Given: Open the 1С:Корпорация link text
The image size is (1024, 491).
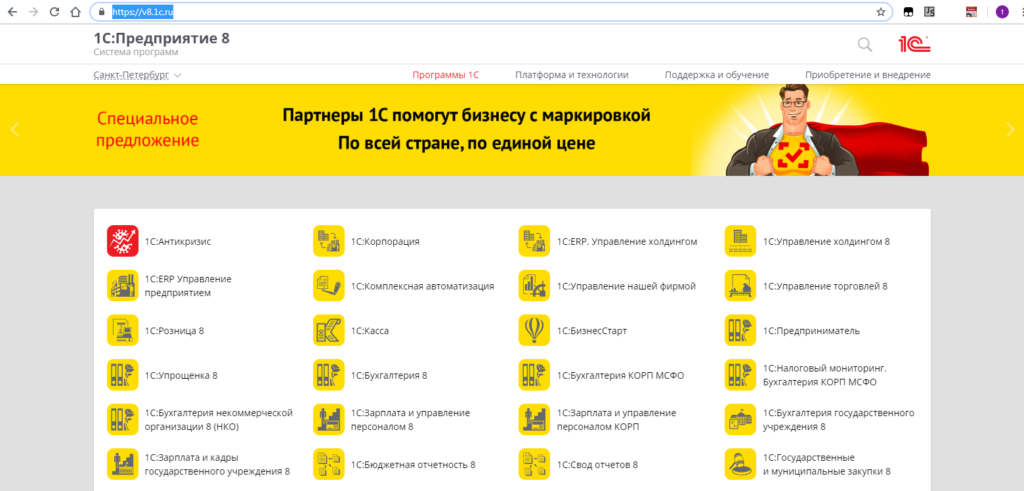Looking at the screenshot, I should (x=385, y=242).
